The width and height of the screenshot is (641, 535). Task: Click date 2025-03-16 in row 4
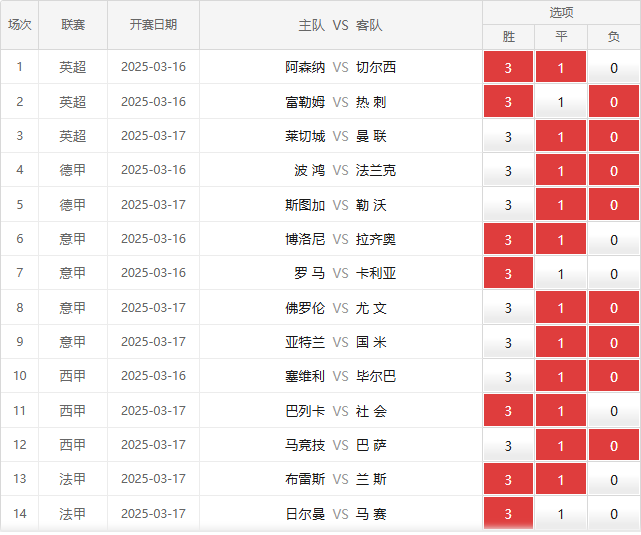(x=153, y=170)
